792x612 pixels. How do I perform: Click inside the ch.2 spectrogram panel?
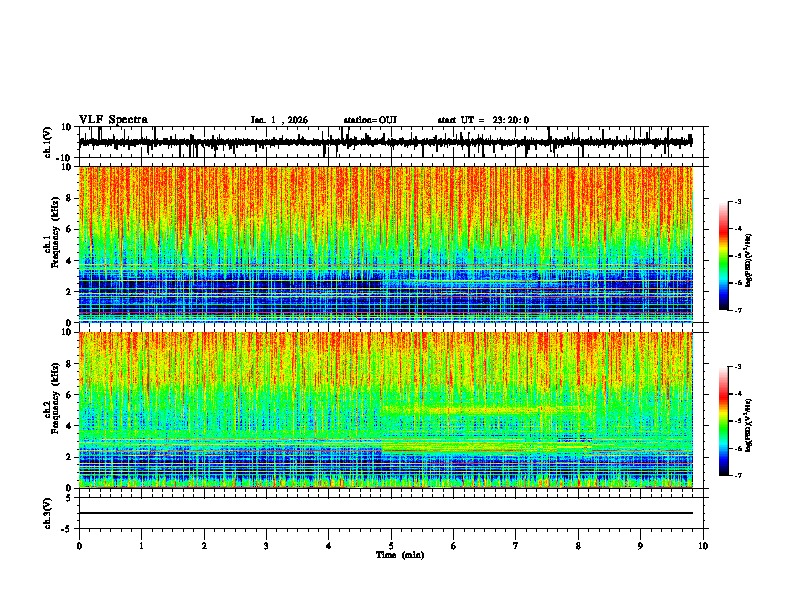tap(386, 410)
